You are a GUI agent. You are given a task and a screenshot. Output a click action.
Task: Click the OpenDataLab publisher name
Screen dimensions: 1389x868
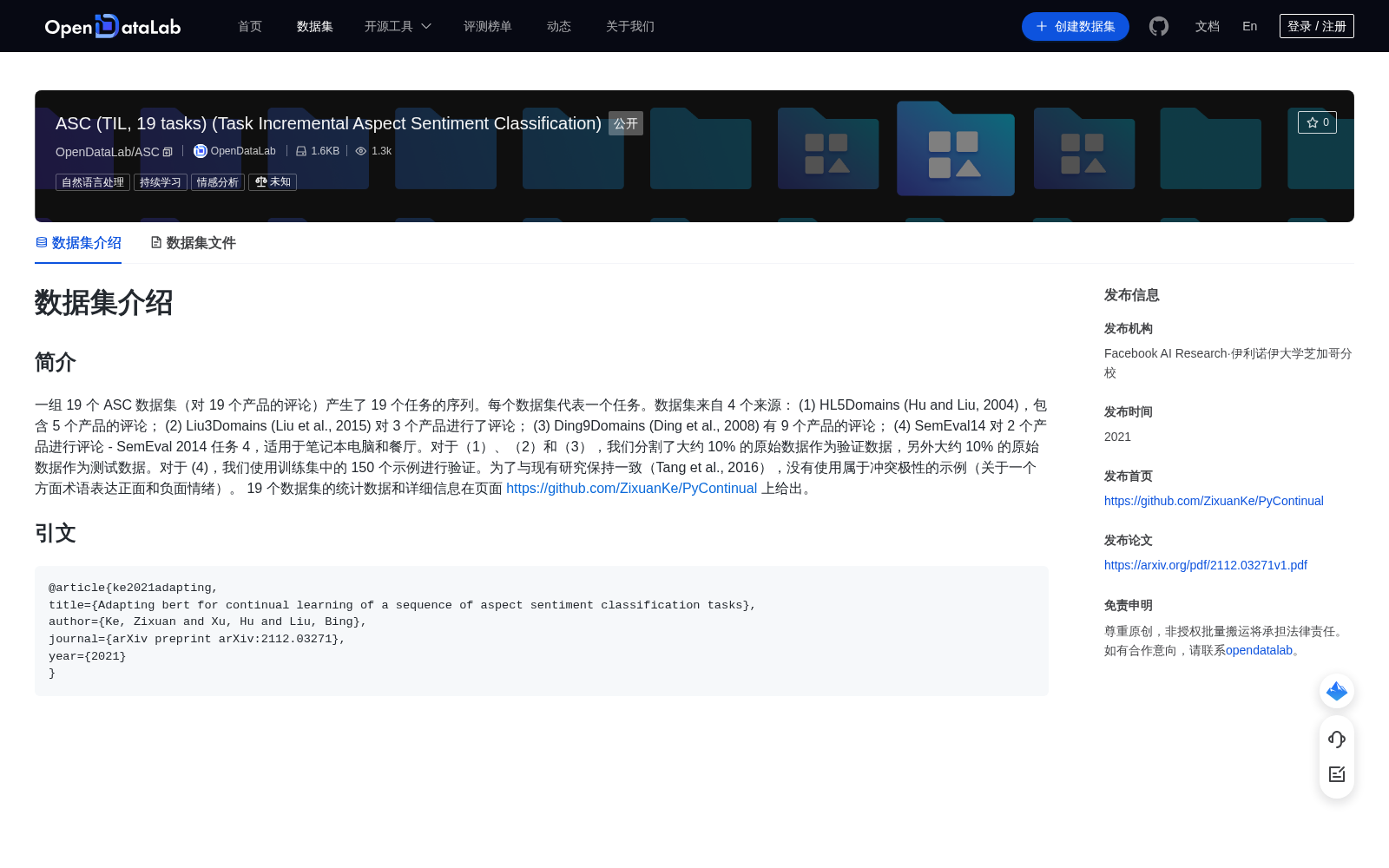[243, 151]
